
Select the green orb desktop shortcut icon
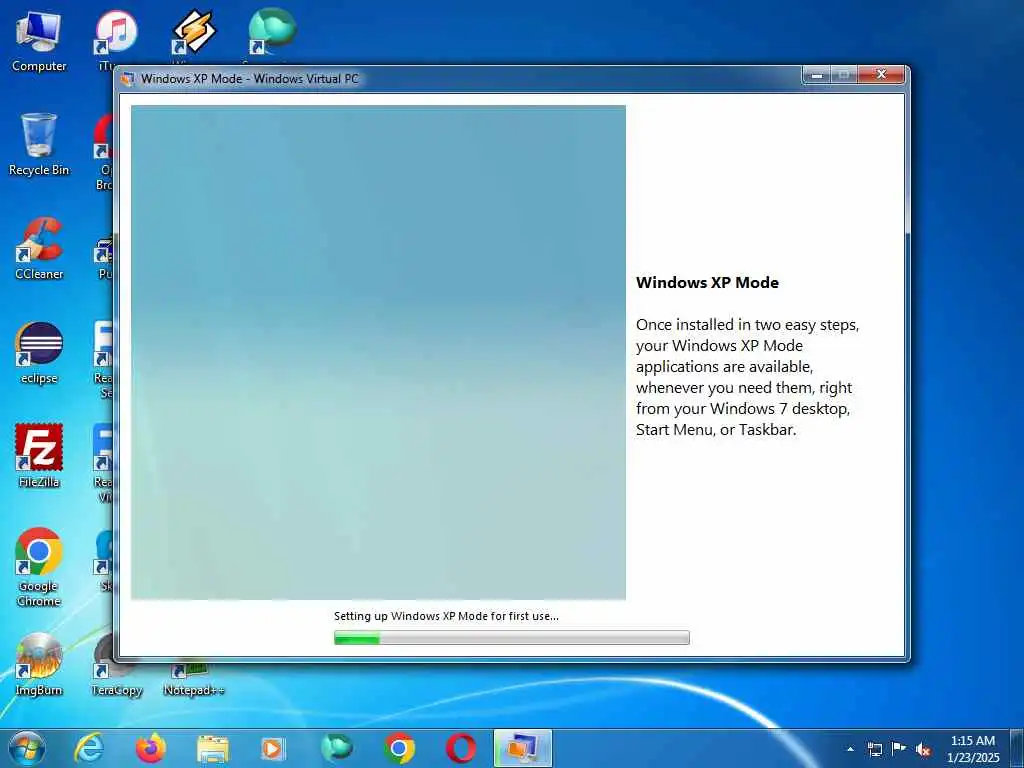(272, 33)
